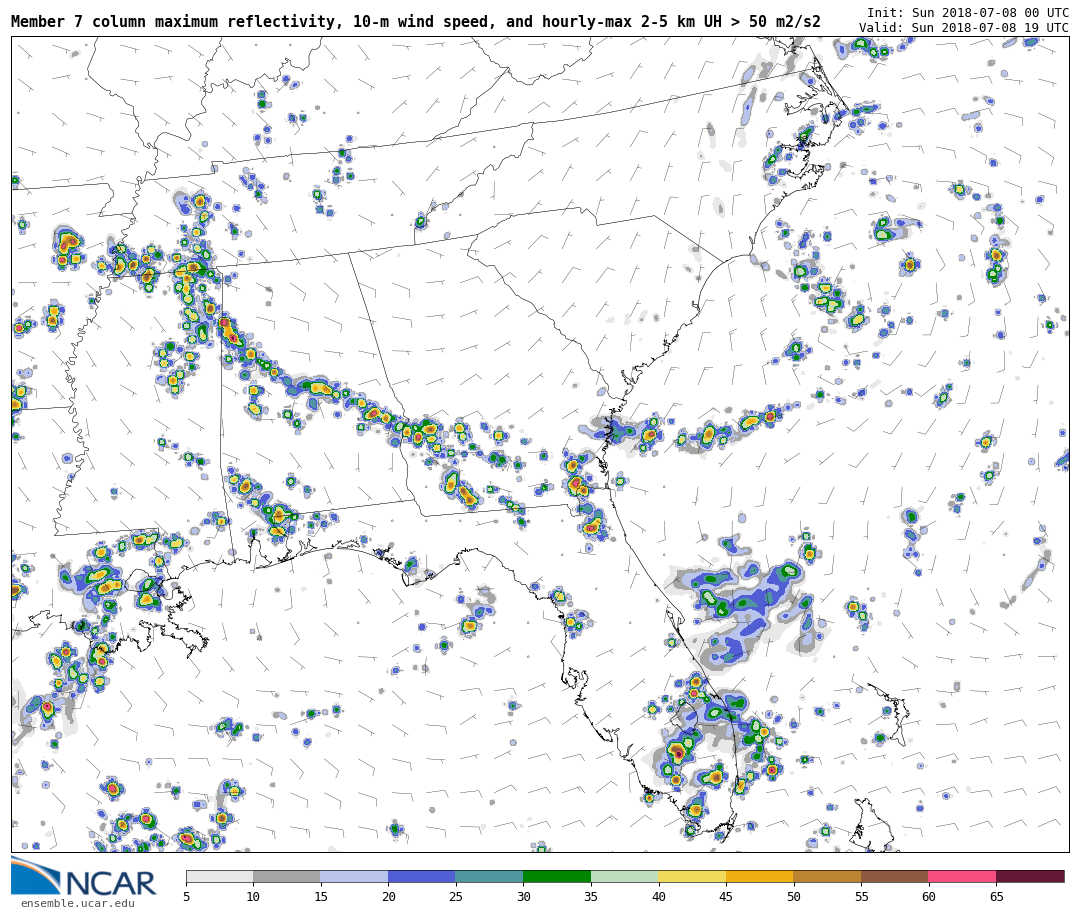
Task: Click the colorbar label 55
Action: 861,896
